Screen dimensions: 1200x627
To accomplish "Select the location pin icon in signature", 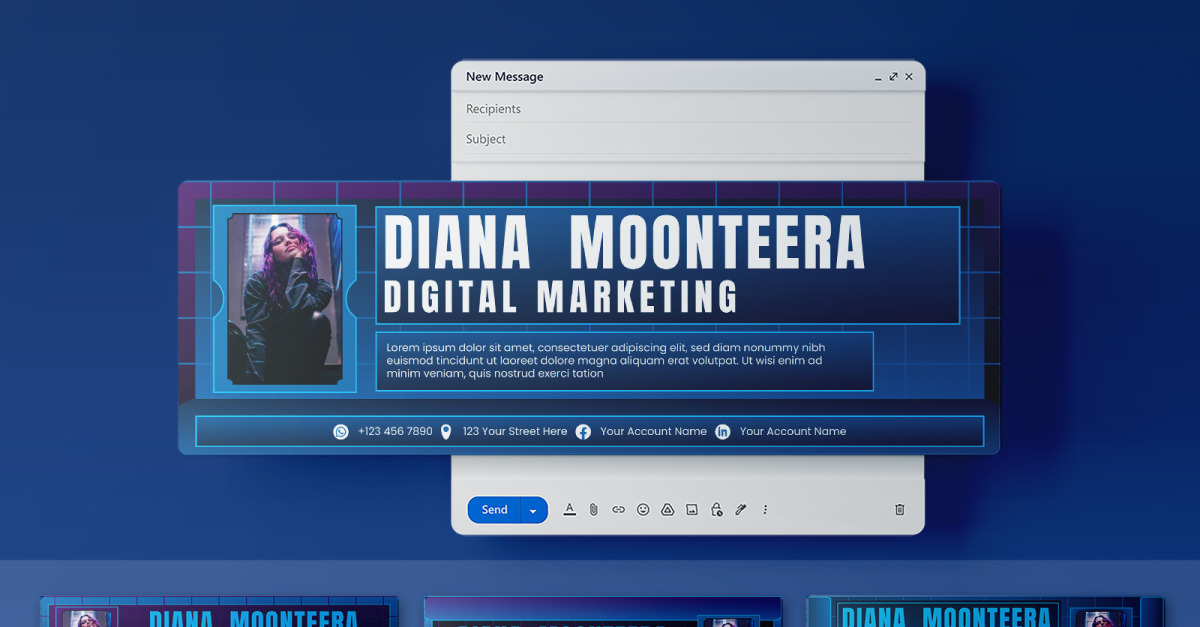I will pyautogui.click(x=445, y=431).
